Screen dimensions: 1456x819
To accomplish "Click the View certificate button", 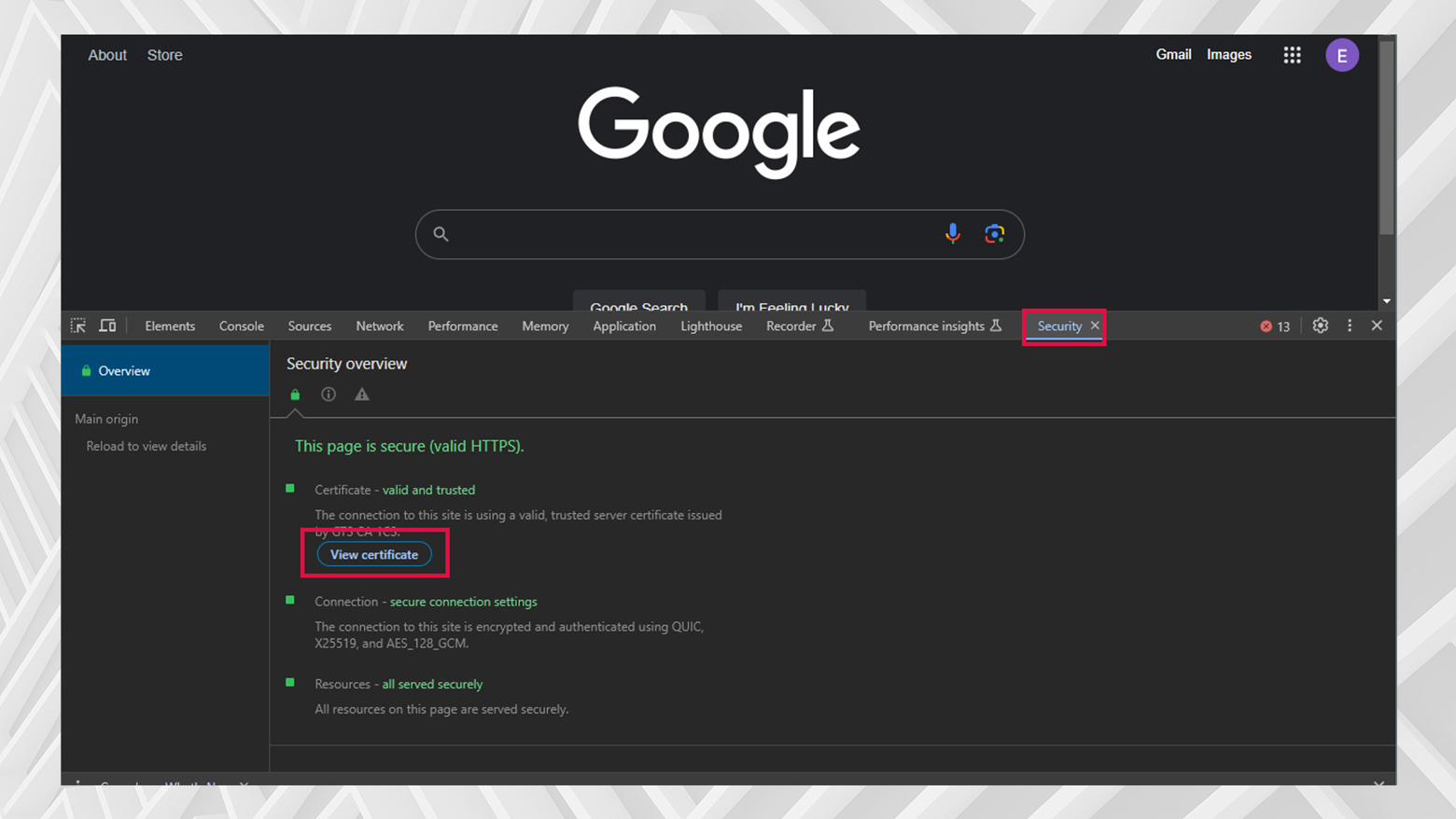I will click(374, 554).
